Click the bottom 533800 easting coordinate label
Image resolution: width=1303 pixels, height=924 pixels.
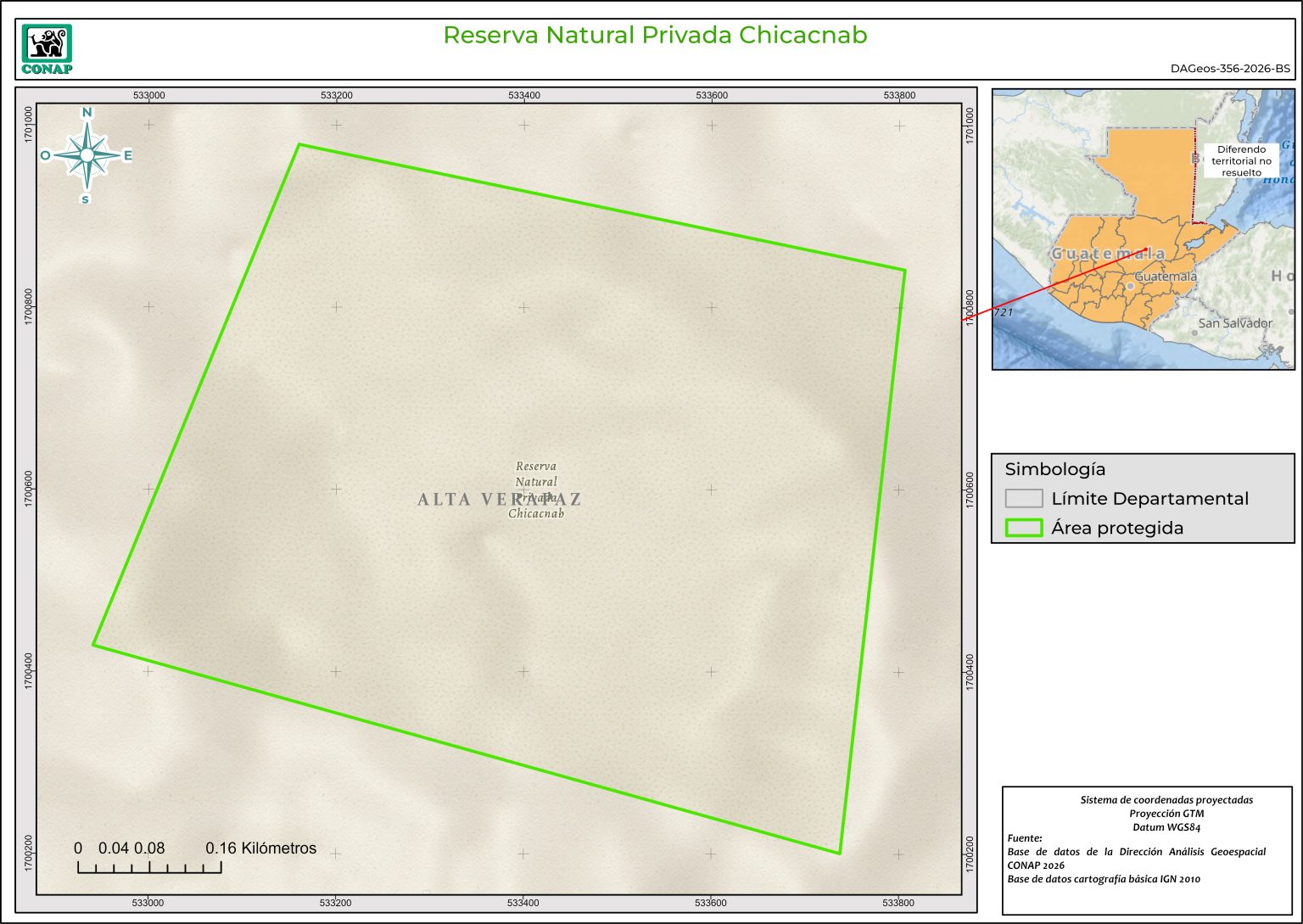898,903
